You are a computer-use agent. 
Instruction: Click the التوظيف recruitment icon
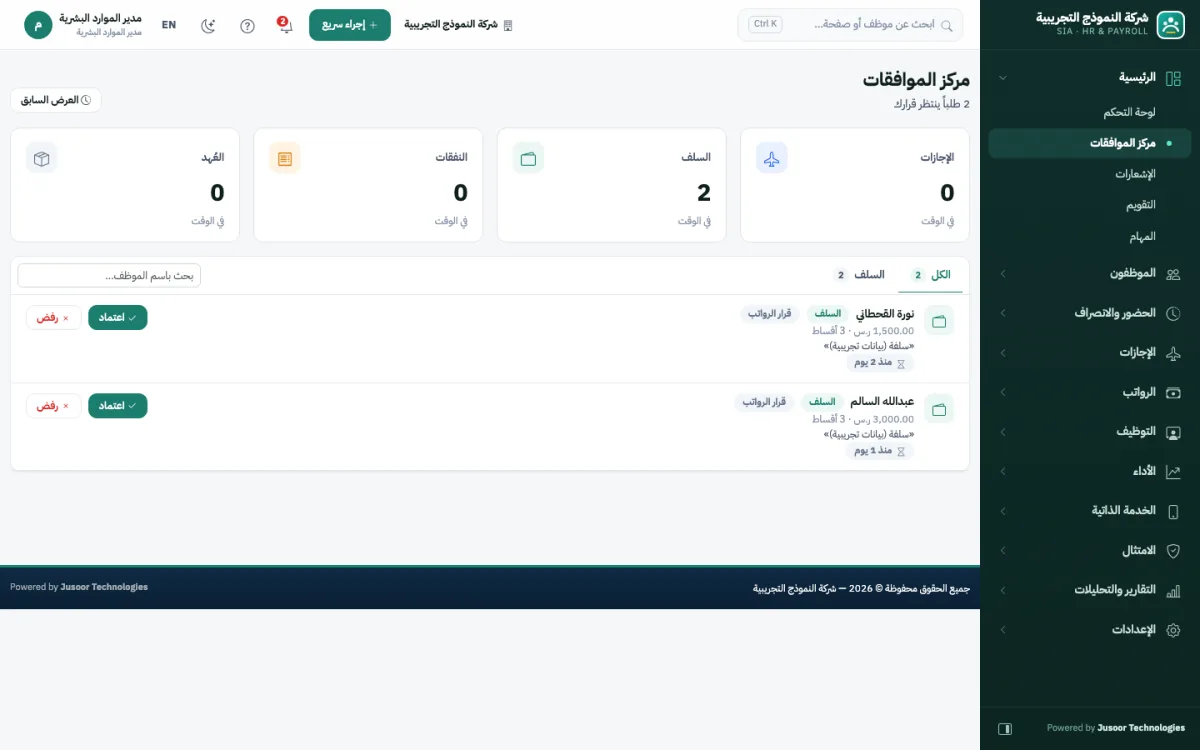1174,432
